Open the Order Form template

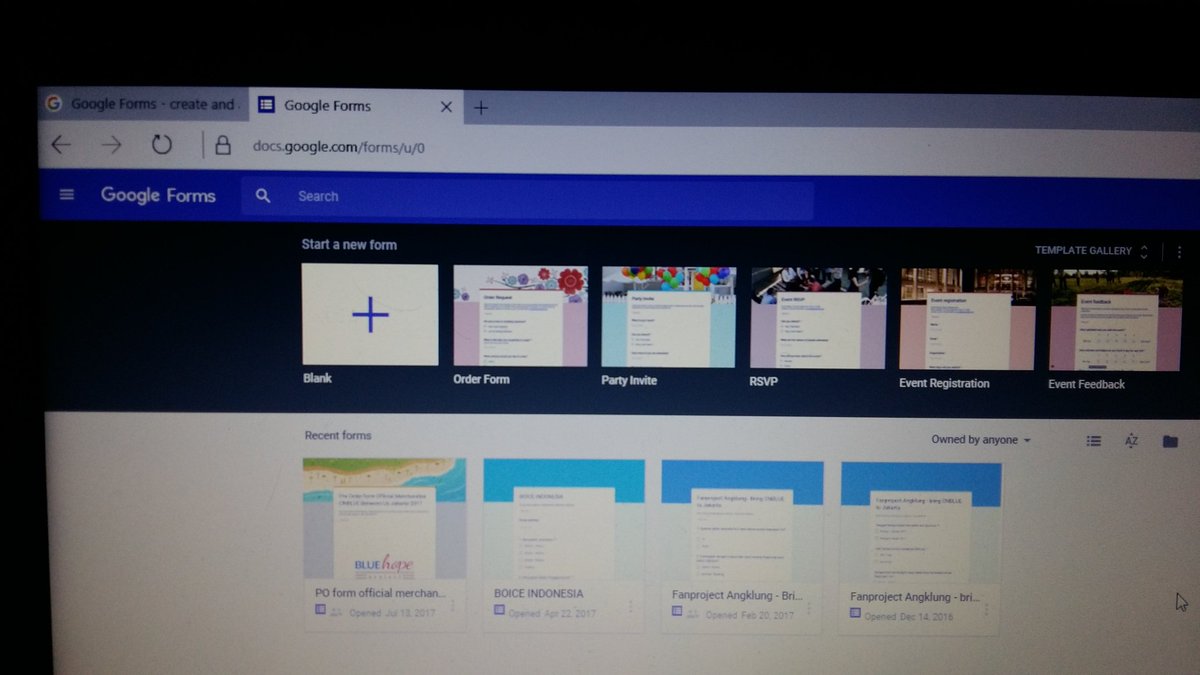point(520,316)
